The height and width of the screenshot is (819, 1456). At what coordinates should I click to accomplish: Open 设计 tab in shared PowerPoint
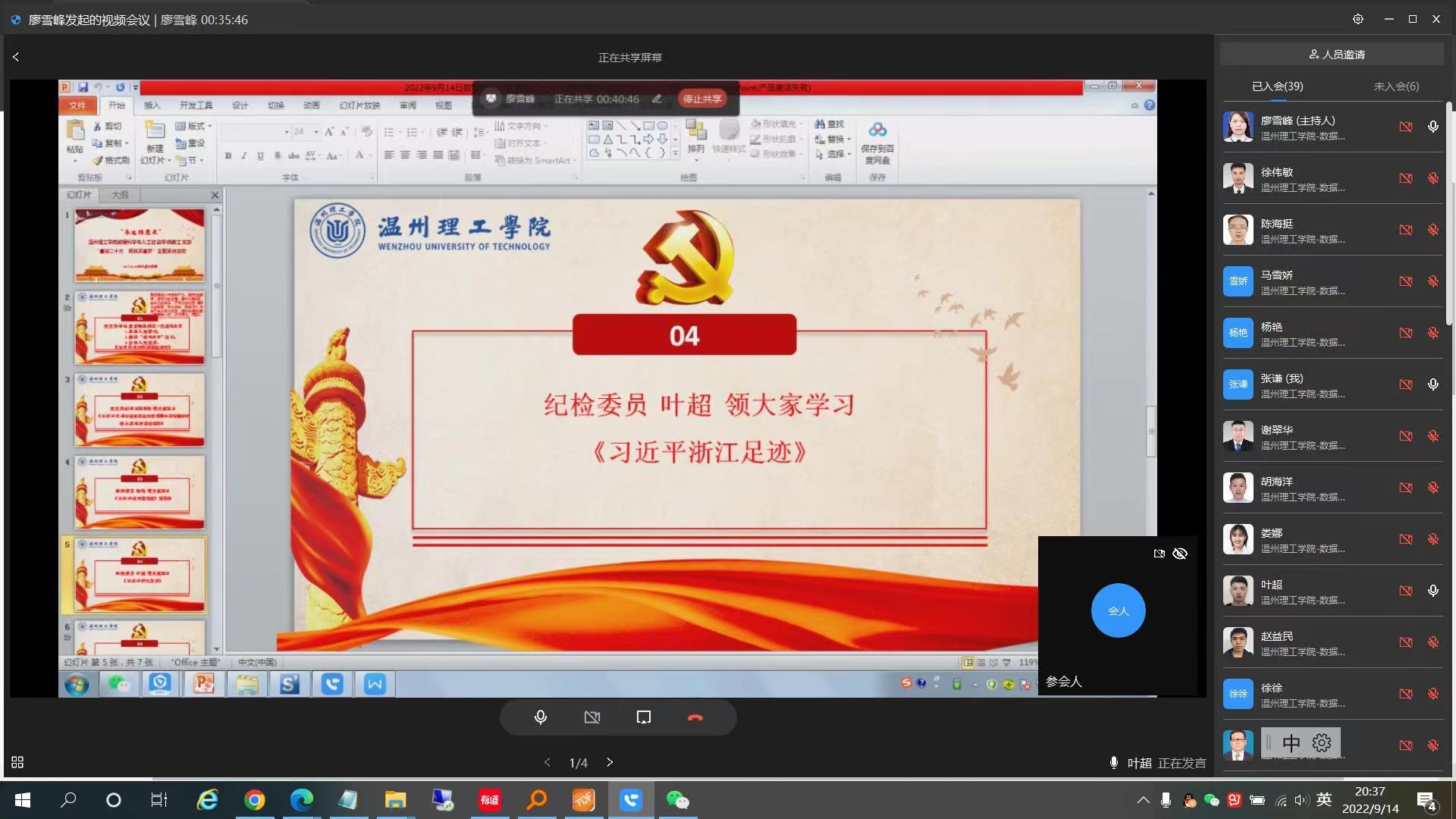(240, 105)
